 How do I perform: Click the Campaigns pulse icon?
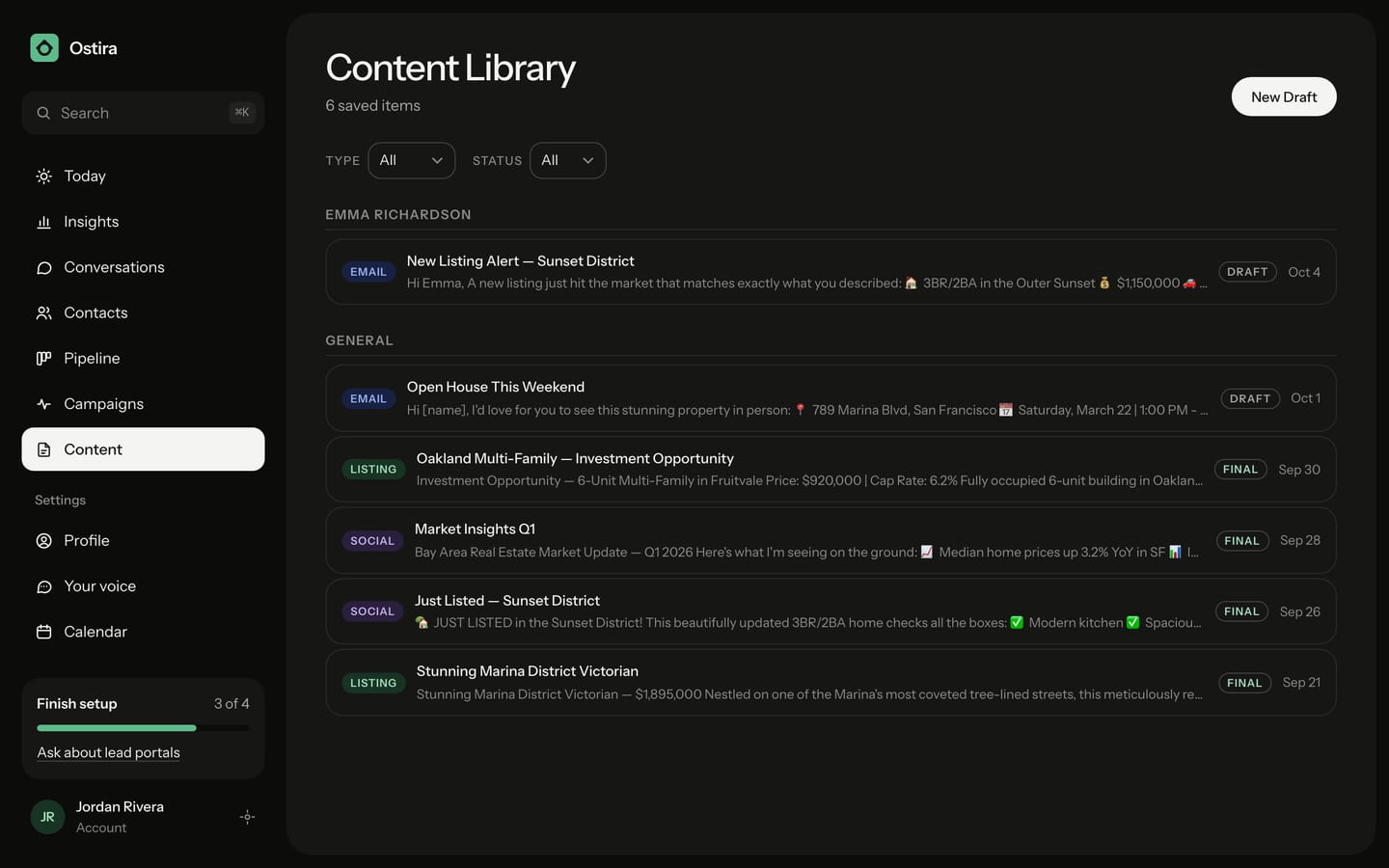click(43, 404)
